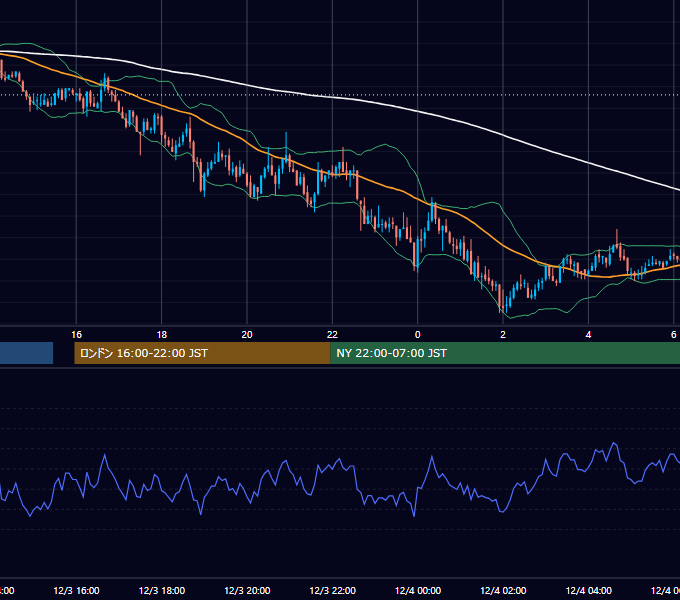Select the "22" hour label on upper time axis
The image size is (680, 600).
click(332, 334)
